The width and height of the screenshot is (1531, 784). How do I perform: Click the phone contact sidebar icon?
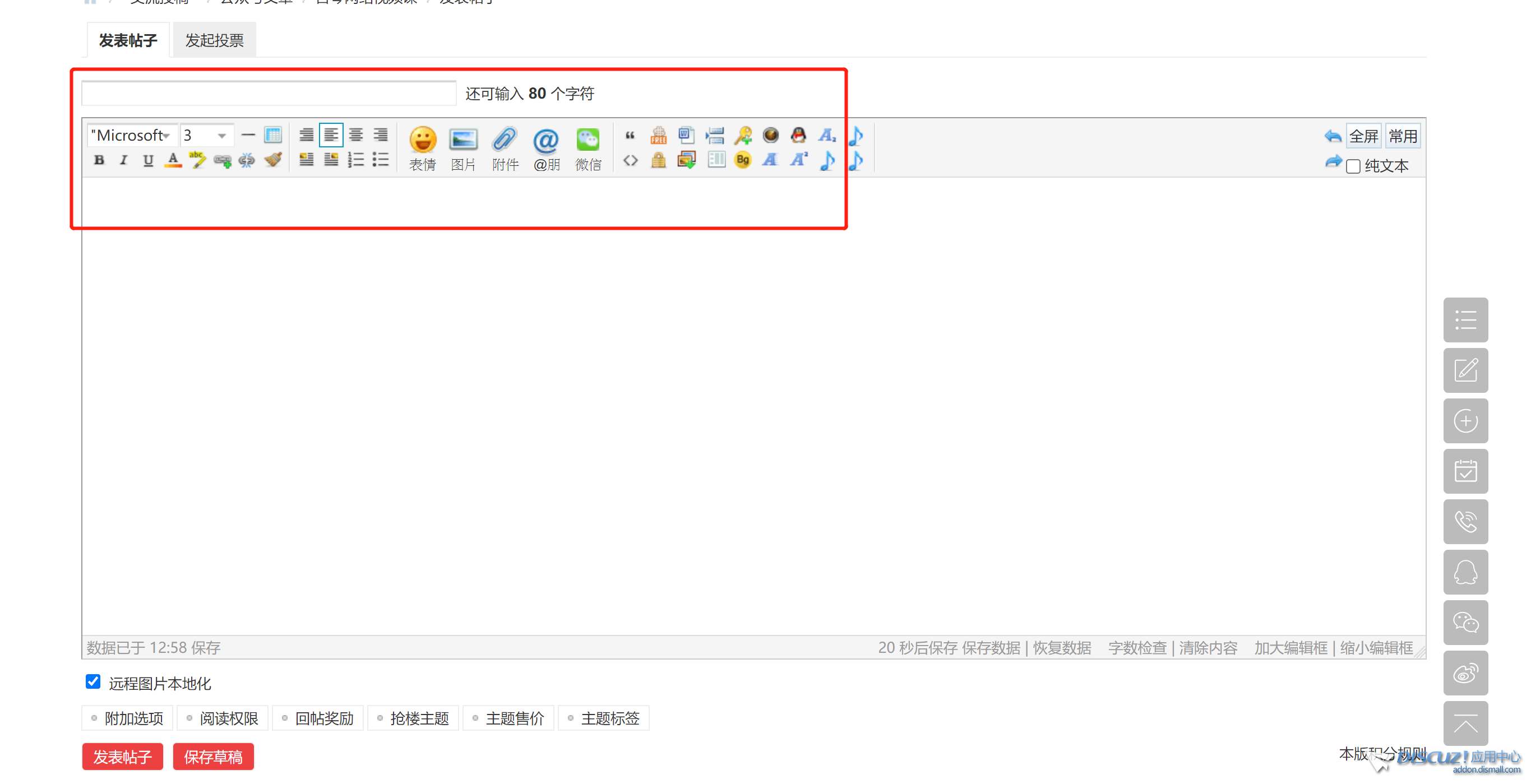pyautogui.click(x=1465, y=522)
